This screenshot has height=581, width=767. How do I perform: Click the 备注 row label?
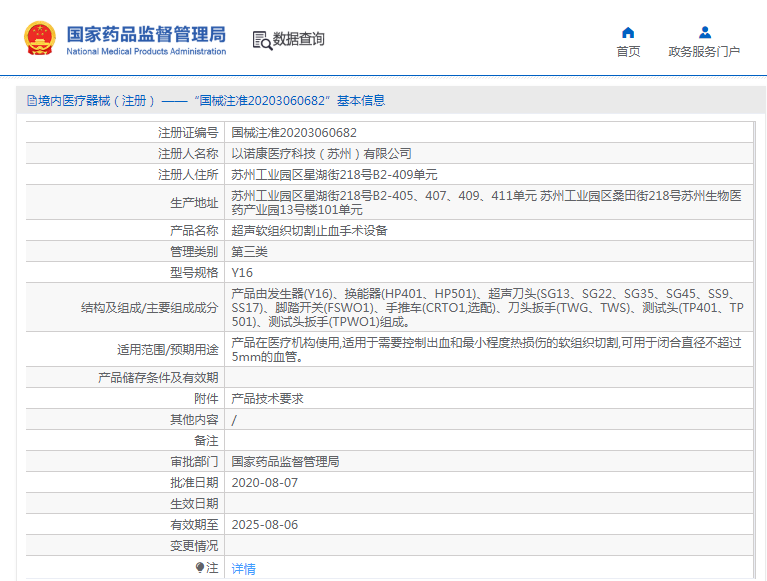[x=206, y=441]
